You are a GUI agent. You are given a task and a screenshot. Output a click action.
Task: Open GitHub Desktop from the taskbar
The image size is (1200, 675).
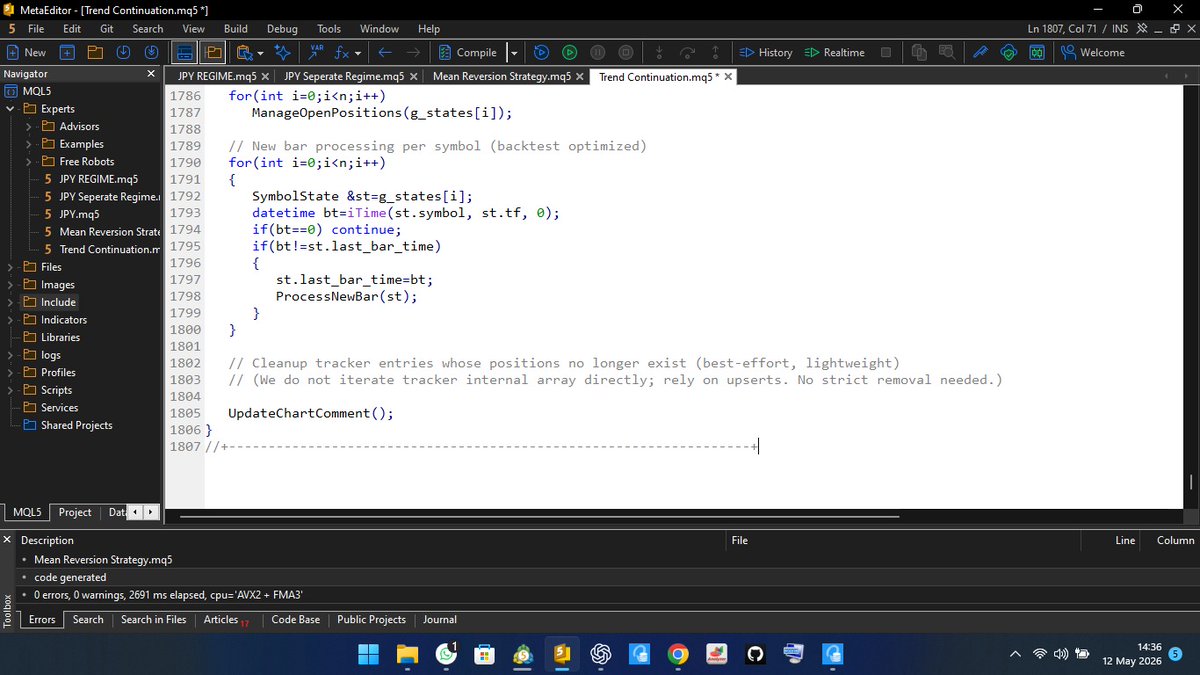(x=755, y=654)
